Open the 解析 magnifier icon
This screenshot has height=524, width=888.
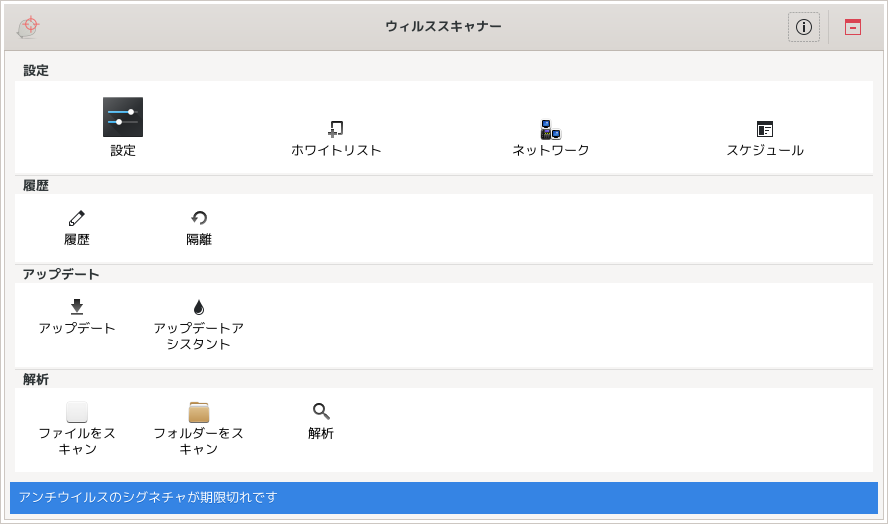321,411
